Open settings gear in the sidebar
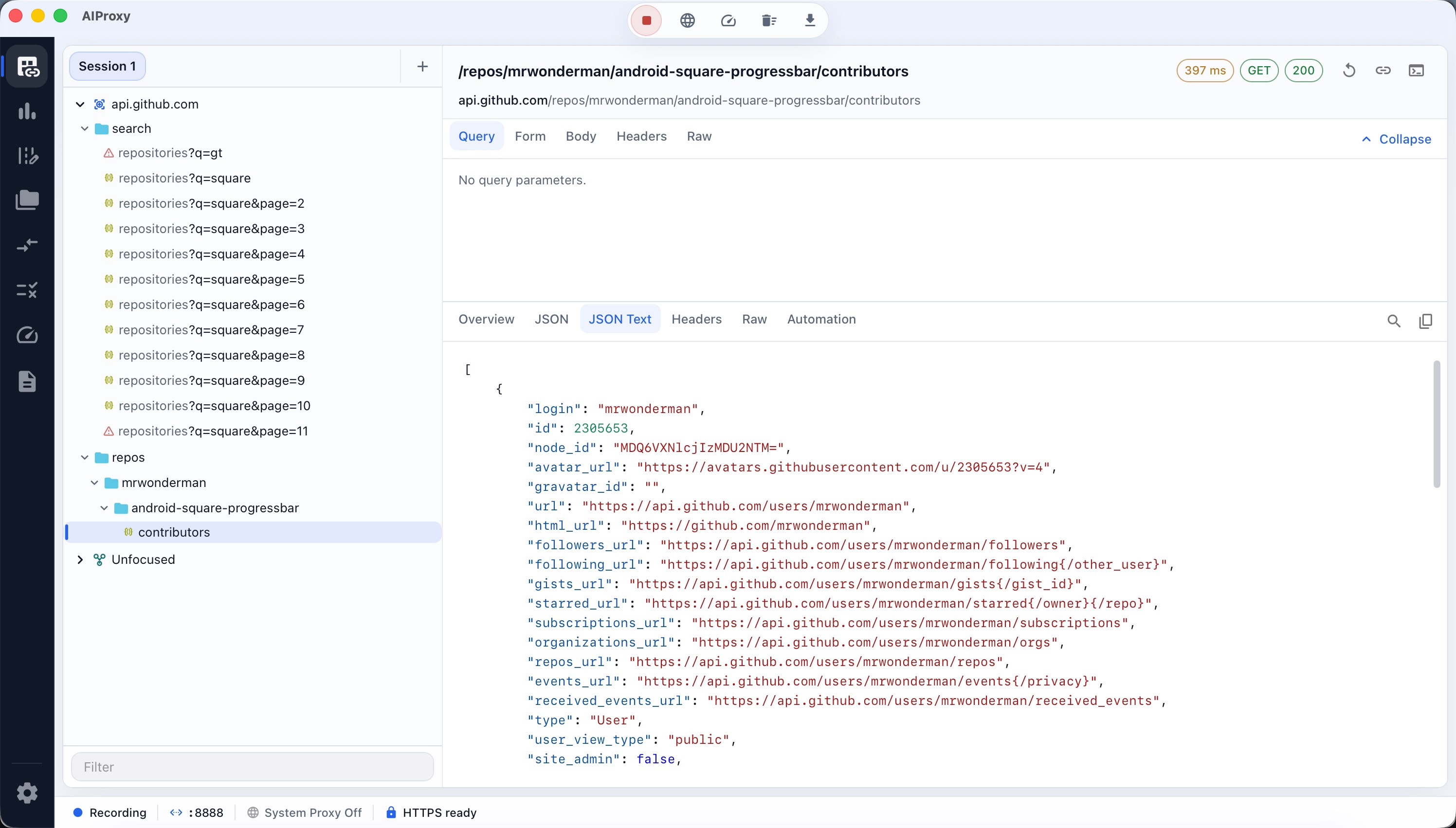 [27, 793]
